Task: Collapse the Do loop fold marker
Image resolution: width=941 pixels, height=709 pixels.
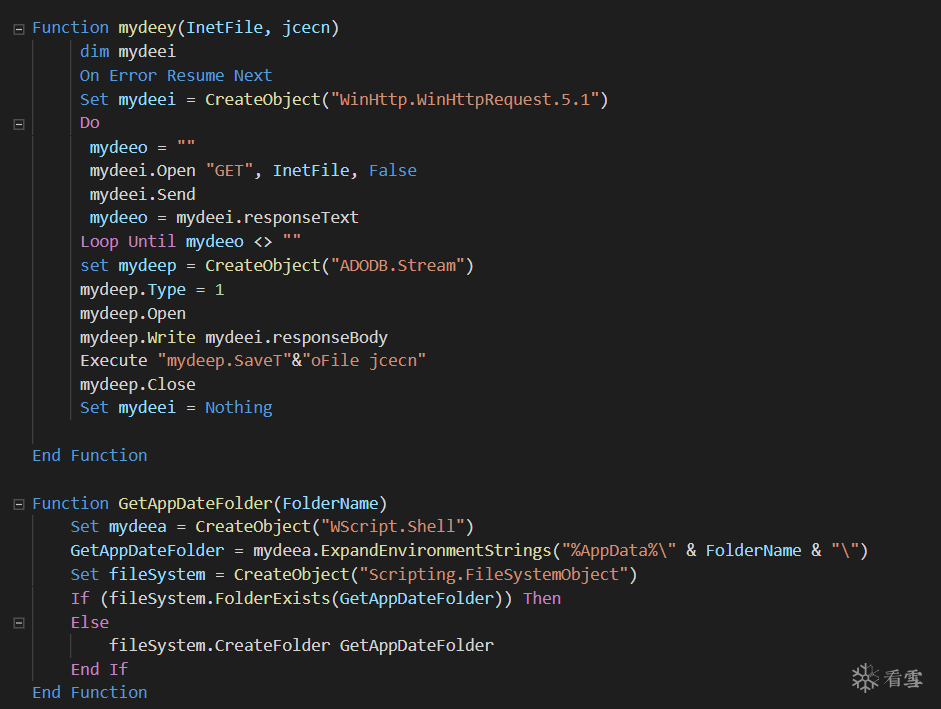Action: click(19, 124)
